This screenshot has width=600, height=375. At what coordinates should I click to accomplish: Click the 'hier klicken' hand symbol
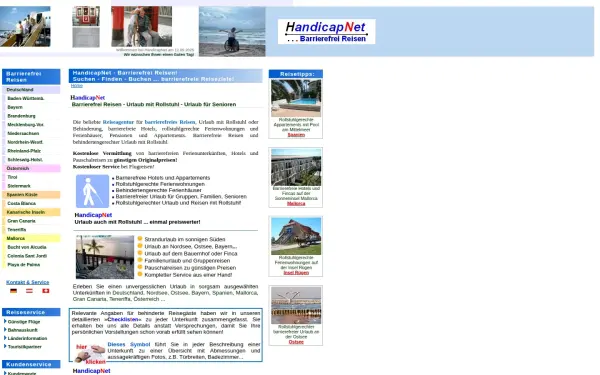[x=90, y=353]
